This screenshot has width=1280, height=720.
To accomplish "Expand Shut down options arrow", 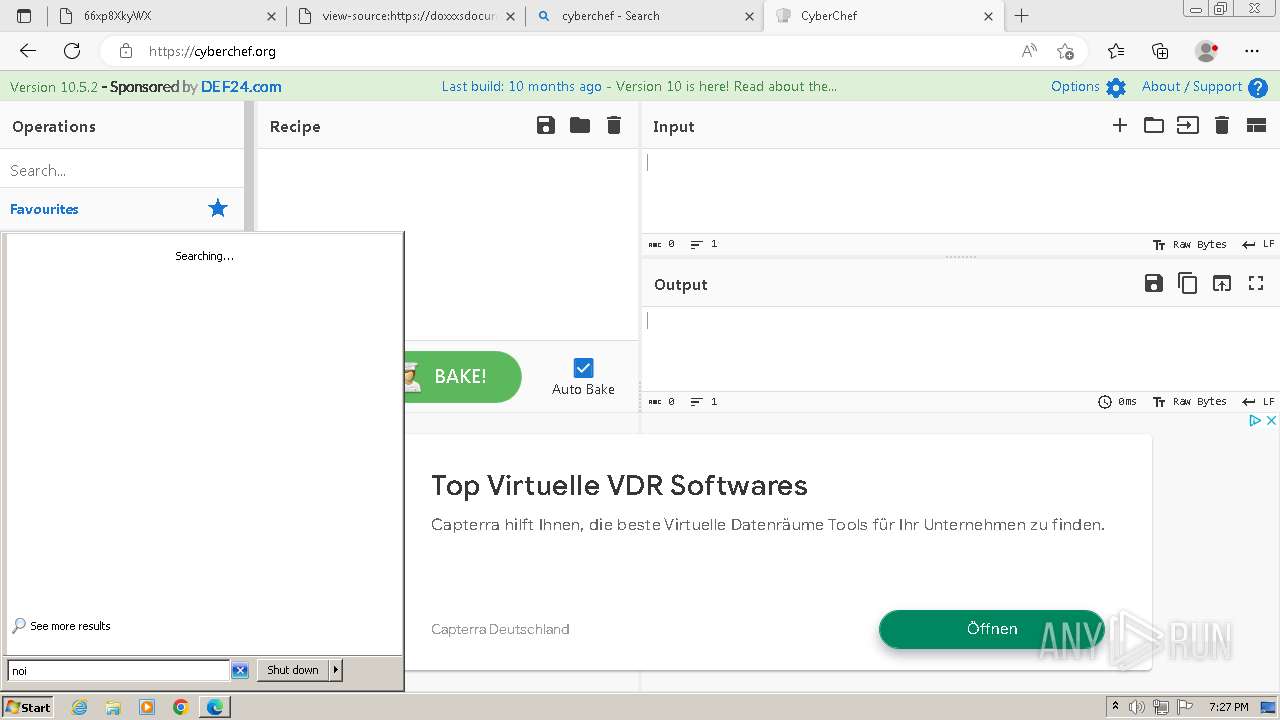I will pos(336,670).
